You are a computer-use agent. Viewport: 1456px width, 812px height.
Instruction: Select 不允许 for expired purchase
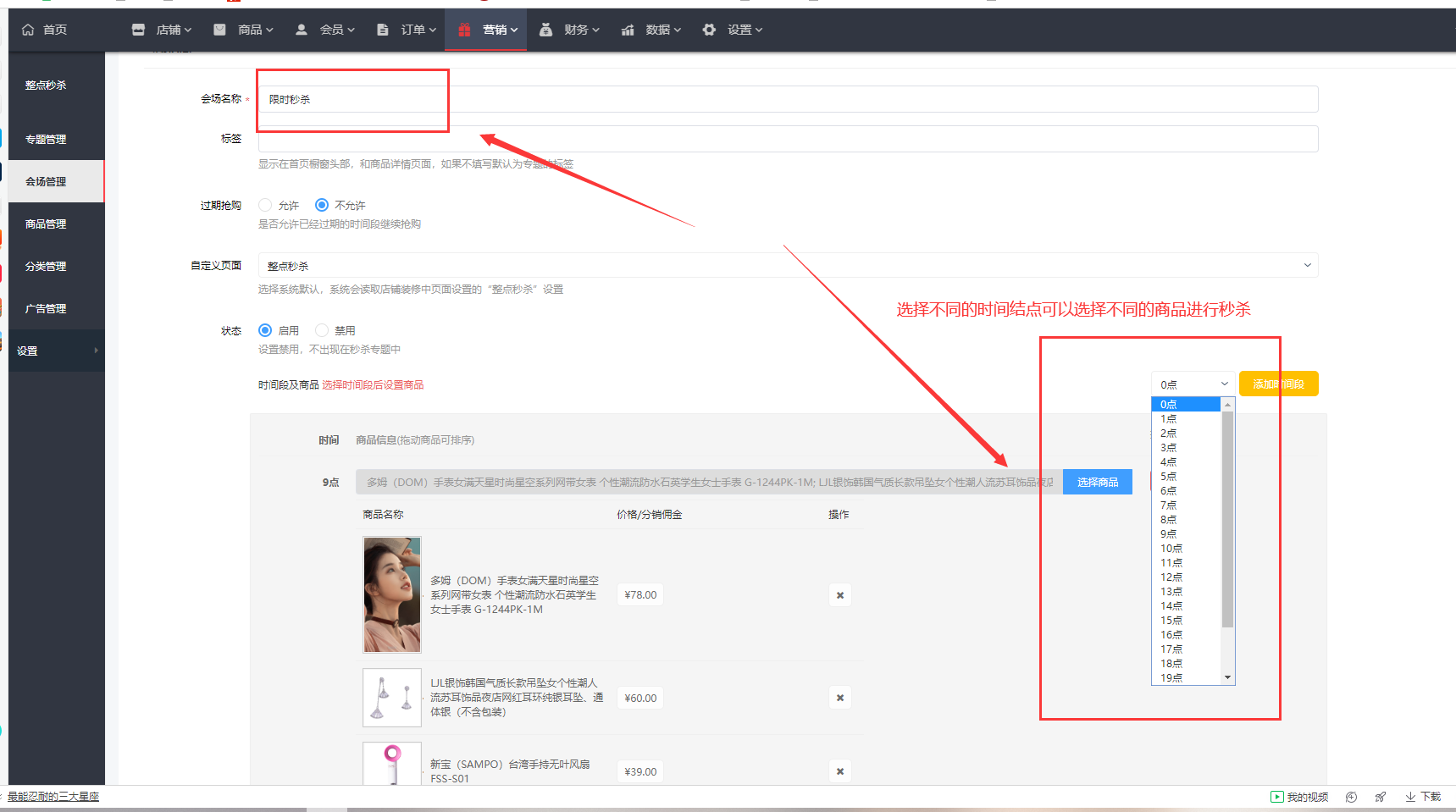click(x=322, y=205)
